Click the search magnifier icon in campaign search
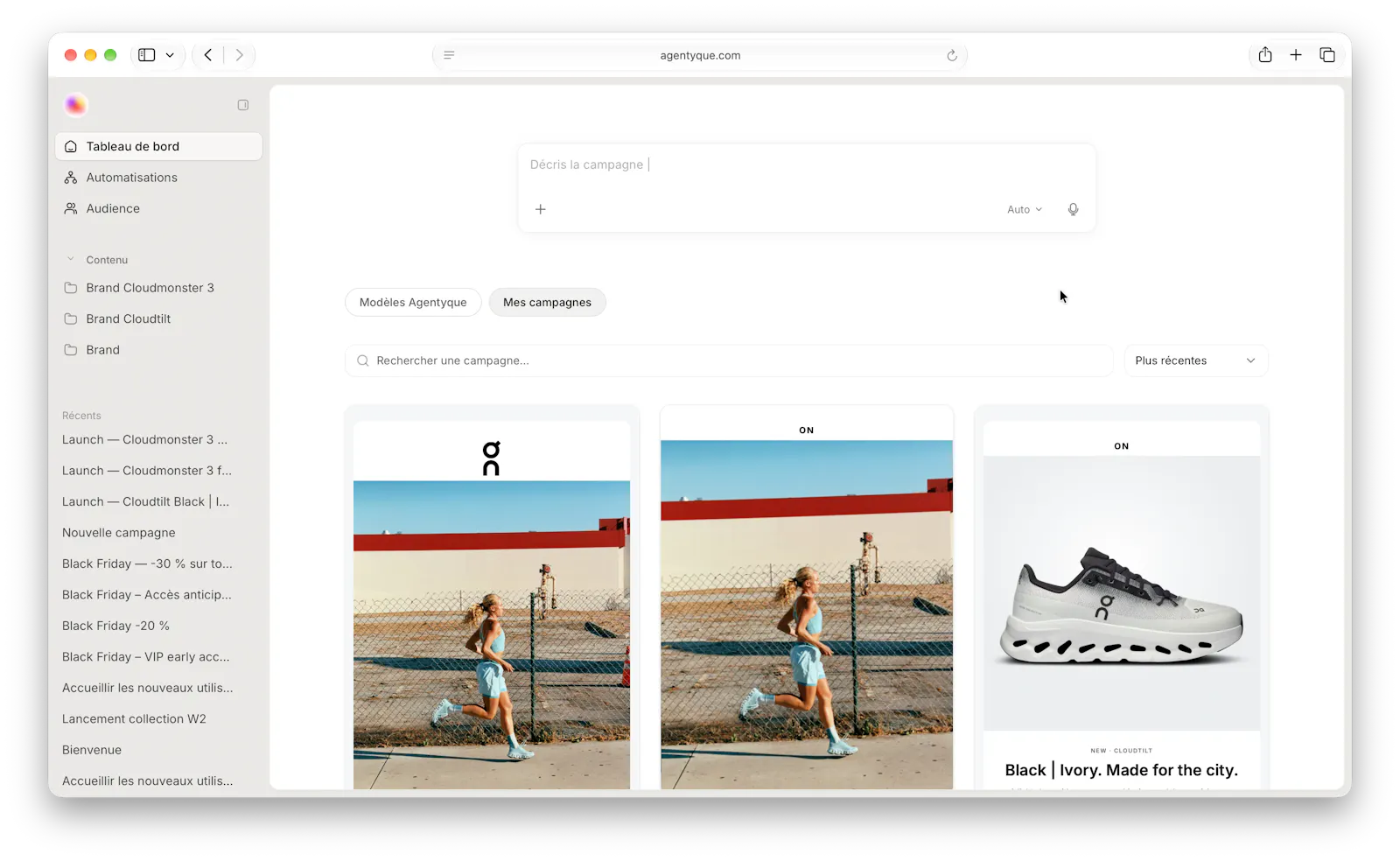This screenshot has height=861, width=1400. [363, 360]
